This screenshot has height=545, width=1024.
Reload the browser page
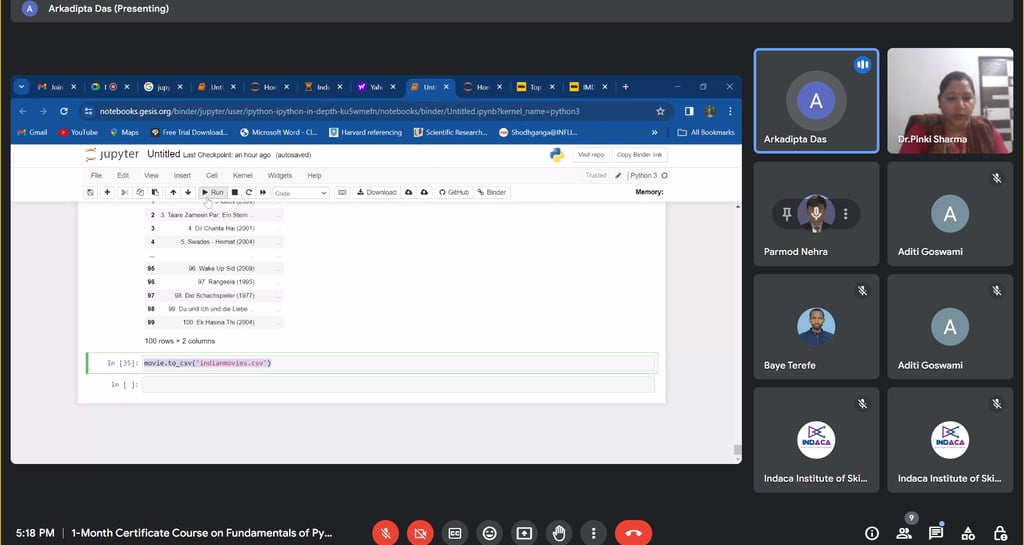[63, 112]
